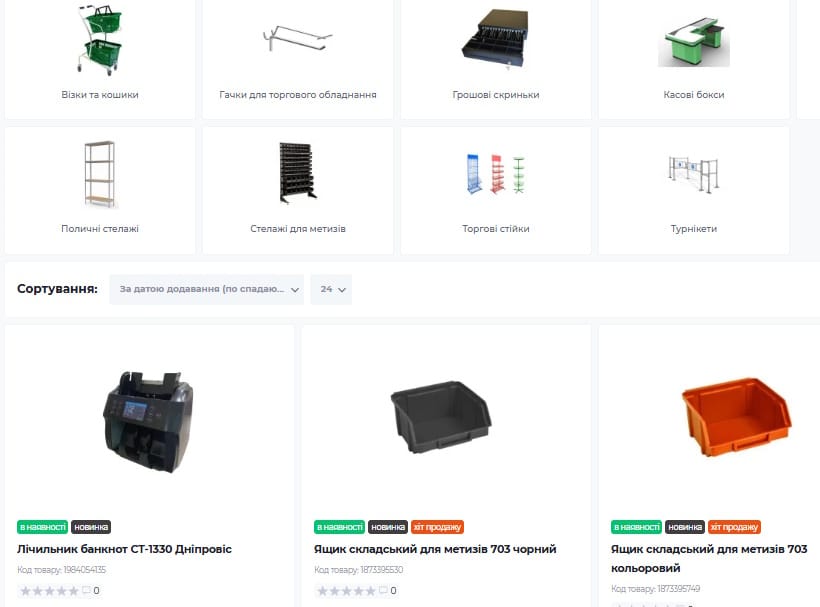Click the chevron arrow in sorting dropdown
Screen dimensions: 820x607
pyautogui.click(x=295, y=290)
